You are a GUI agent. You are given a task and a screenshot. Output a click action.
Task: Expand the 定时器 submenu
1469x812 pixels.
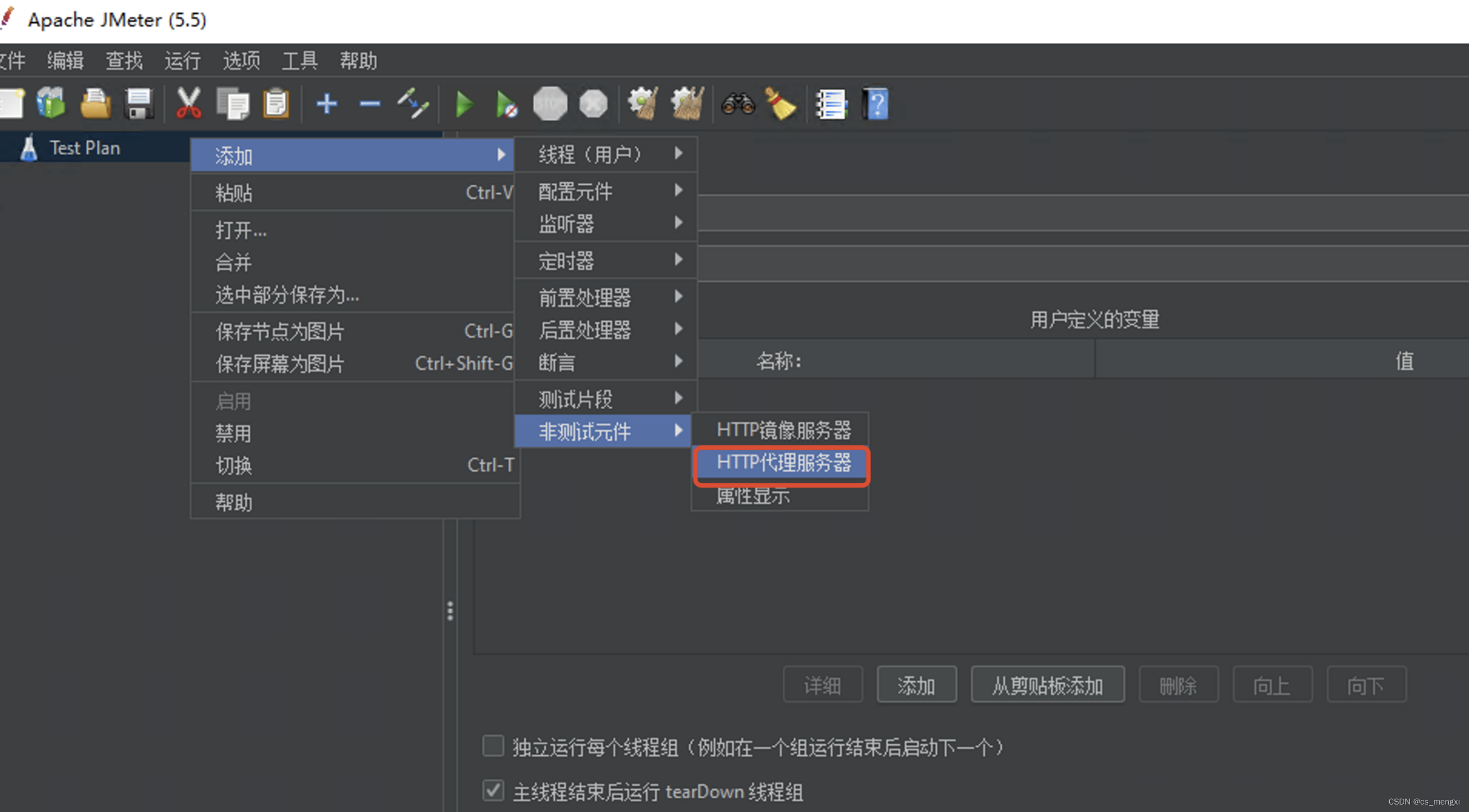606,261
